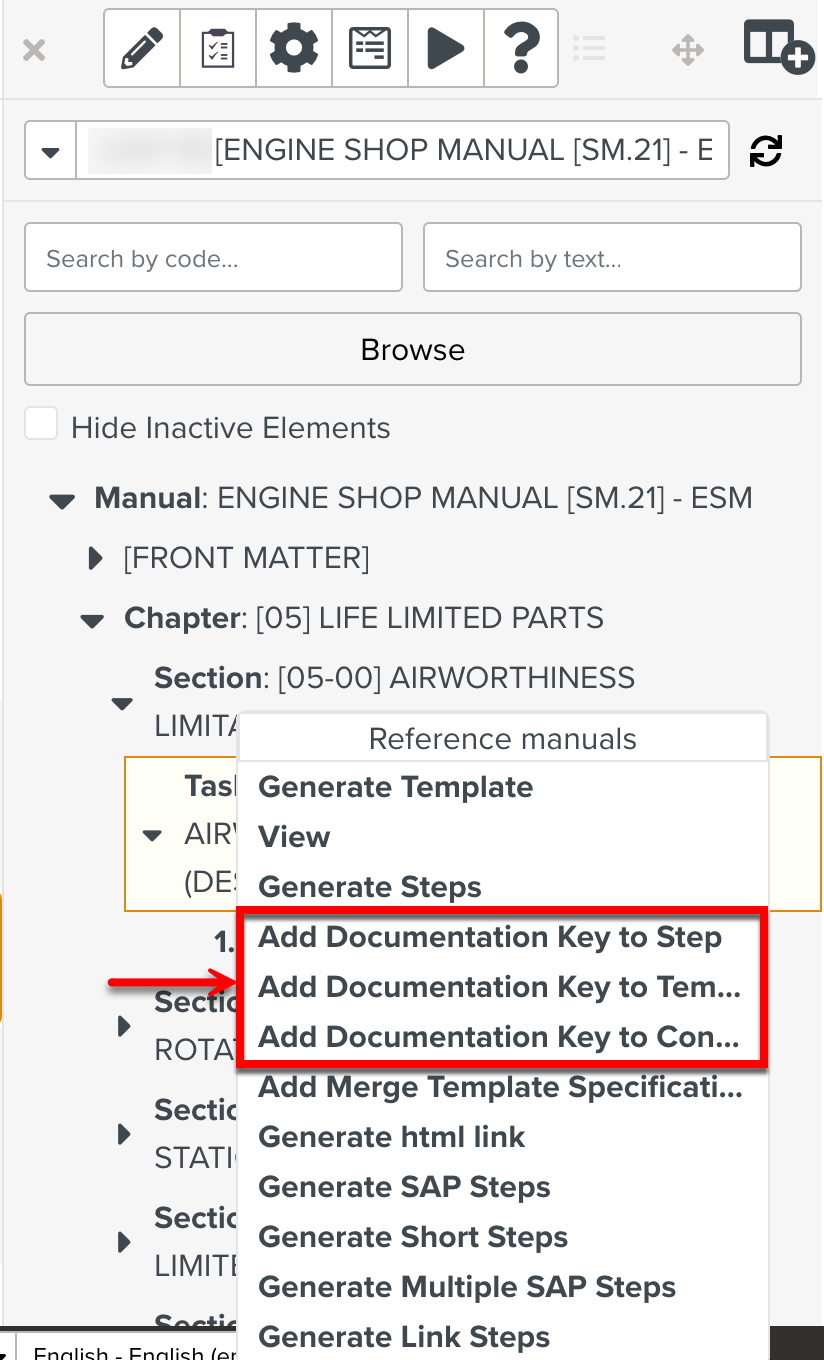Click the list view icon
This screenshot has height=1360, width=824.
[589, 49]
